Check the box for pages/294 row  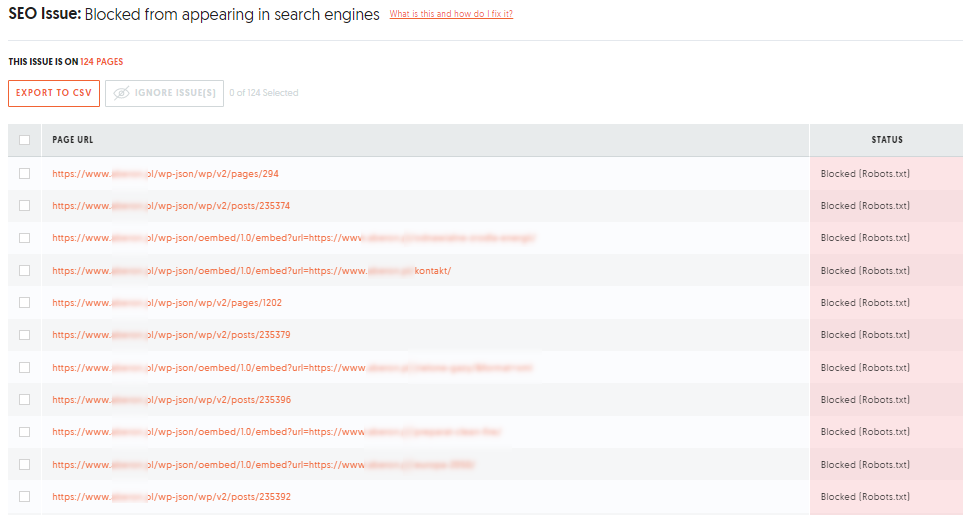24,173
